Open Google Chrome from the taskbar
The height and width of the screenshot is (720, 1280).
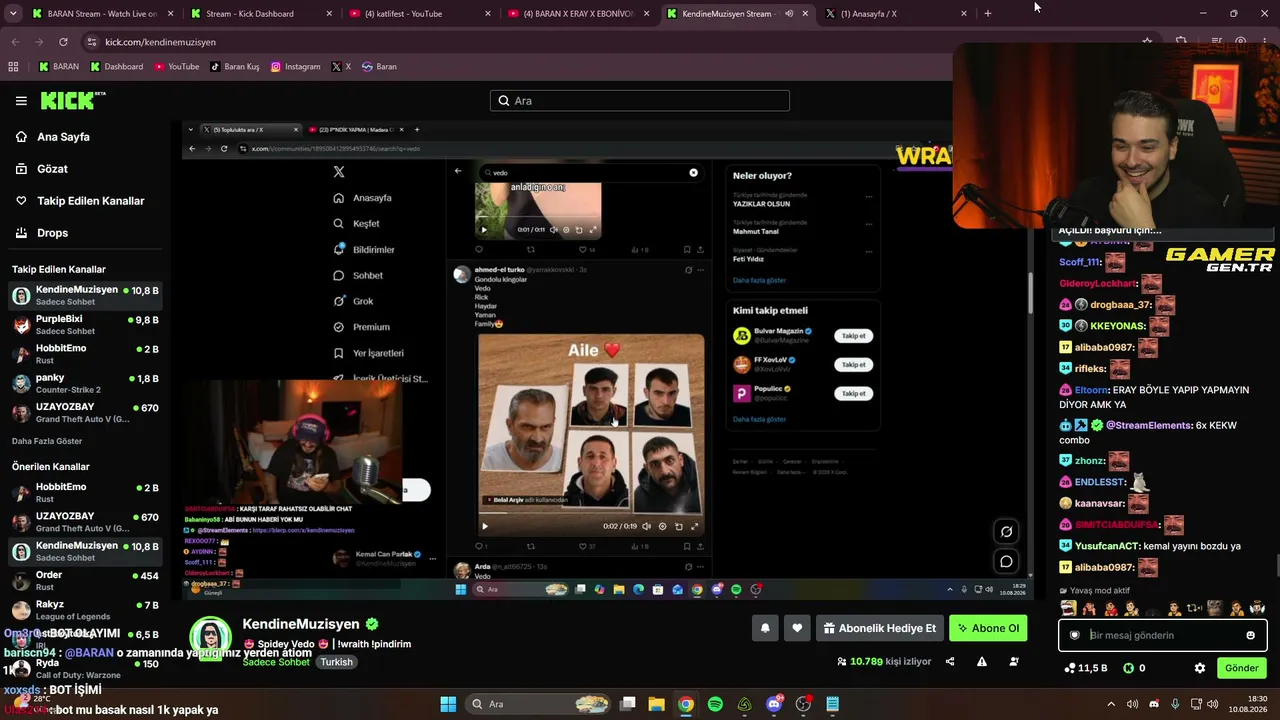[x=685, y=704]
